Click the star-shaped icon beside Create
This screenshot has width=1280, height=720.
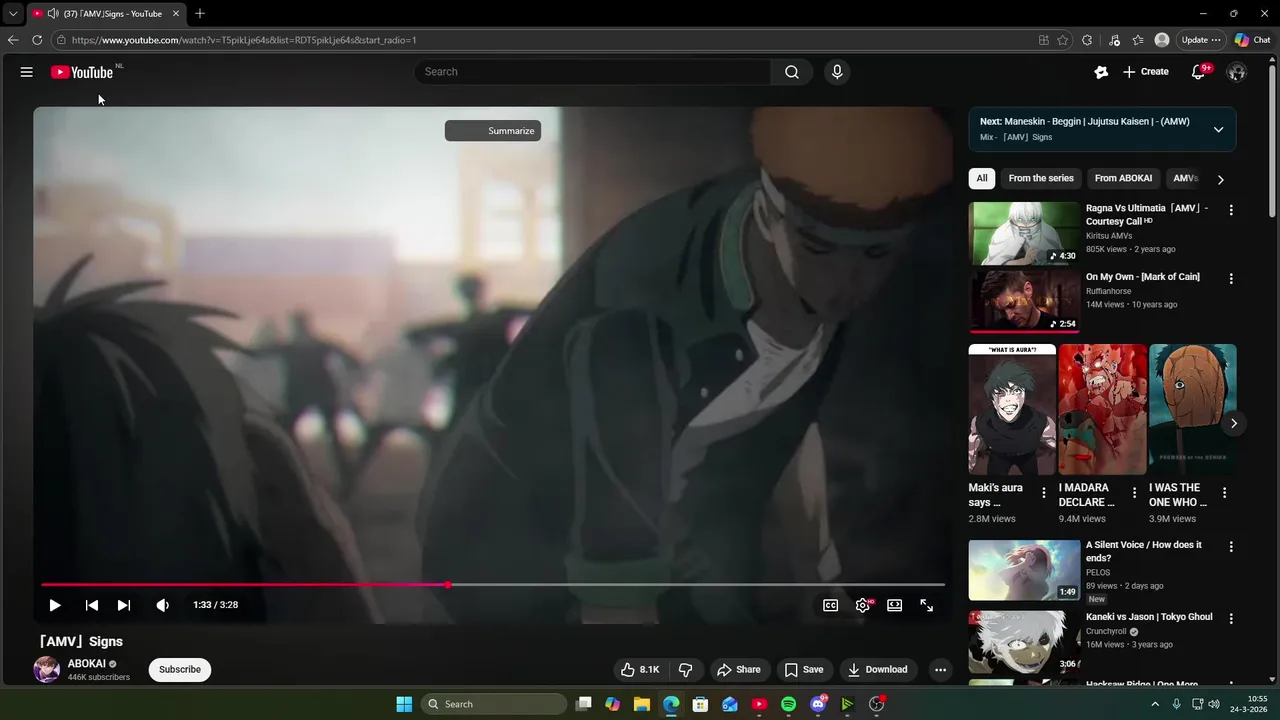[1101, 72]
